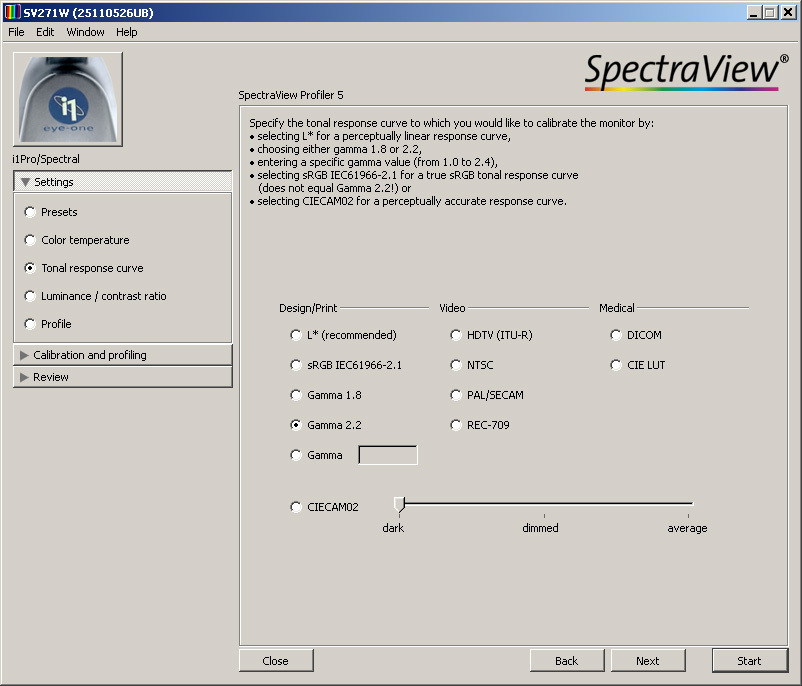Collapse the Settings section
Viewport: 802px width, 686px height.
pyautogui.click(x=123, y=182)
